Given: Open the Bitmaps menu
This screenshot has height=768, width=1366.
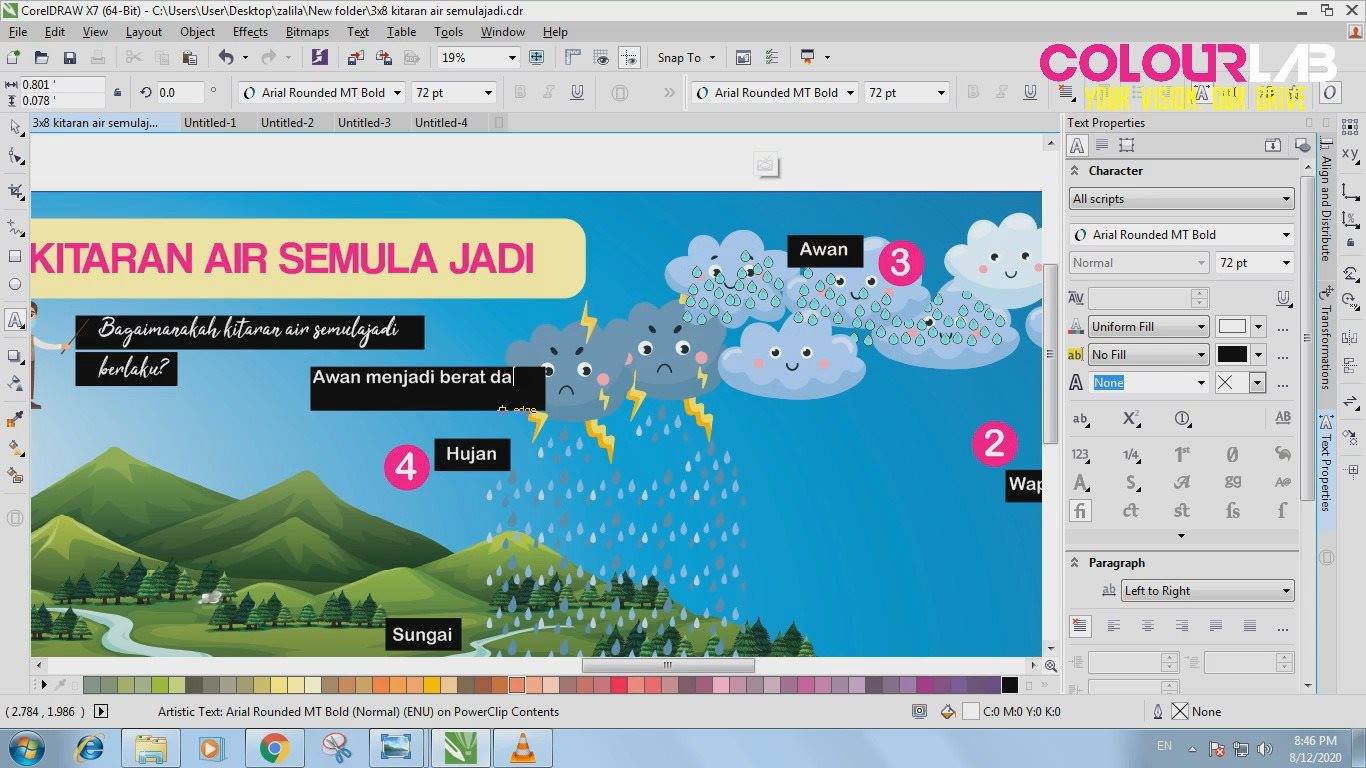Looking at the screenshot, I should 307,32.
